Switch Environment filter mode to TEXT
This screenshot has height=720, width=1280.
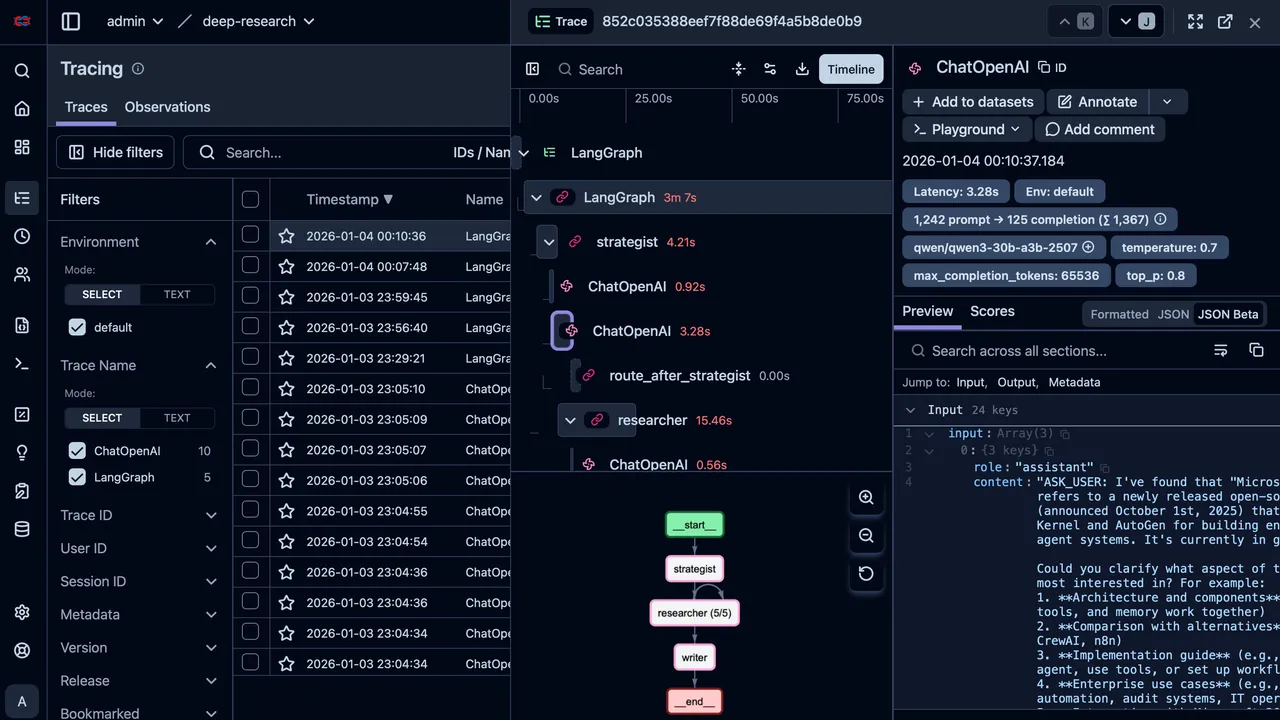pyautogui.click(x=177, y=294)
